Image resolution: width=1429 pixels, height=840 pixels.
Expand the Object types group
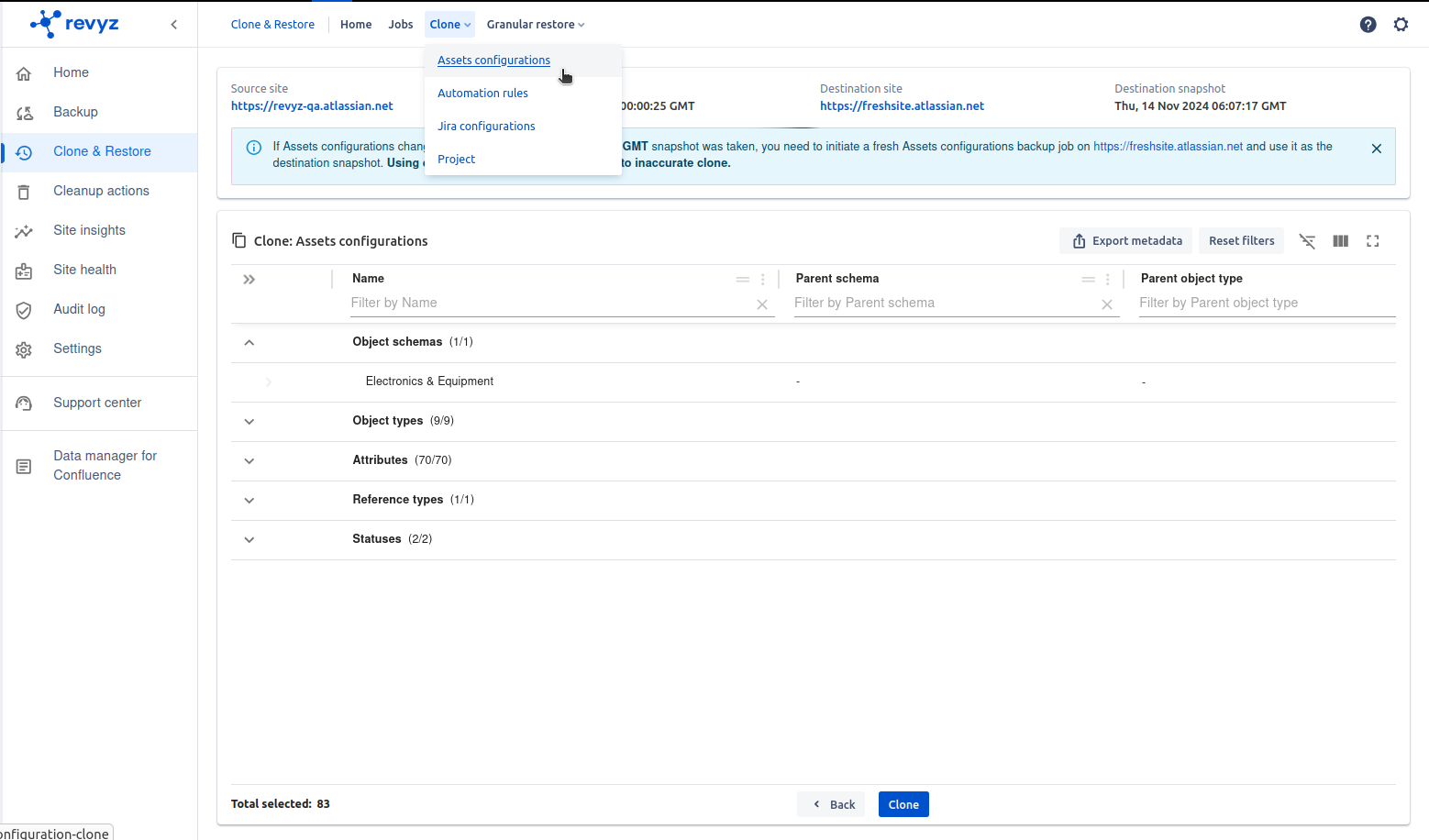(249, 422)
